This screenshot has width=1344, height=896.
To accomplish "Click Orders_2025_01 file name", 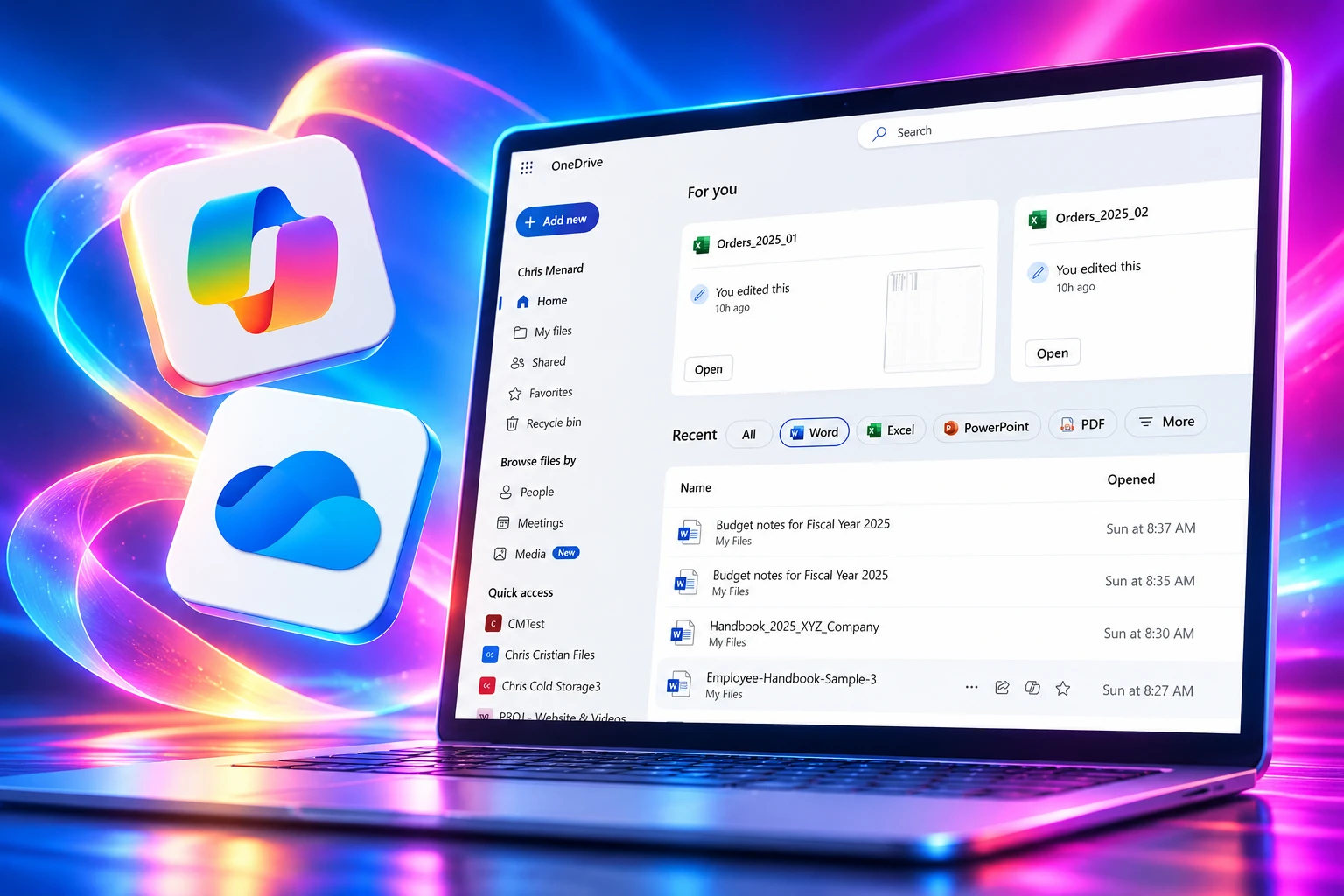I will tap(757, 241).
